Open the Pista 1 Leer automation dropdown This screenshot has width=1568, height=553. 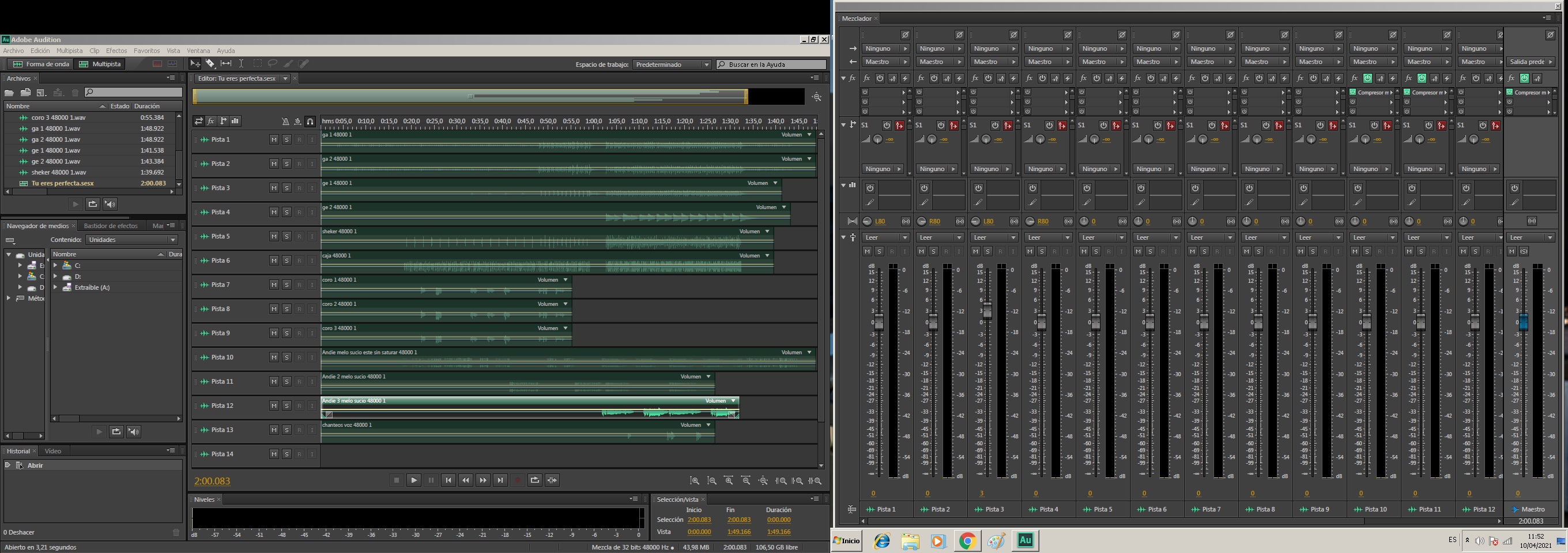[x=885, y=237]
